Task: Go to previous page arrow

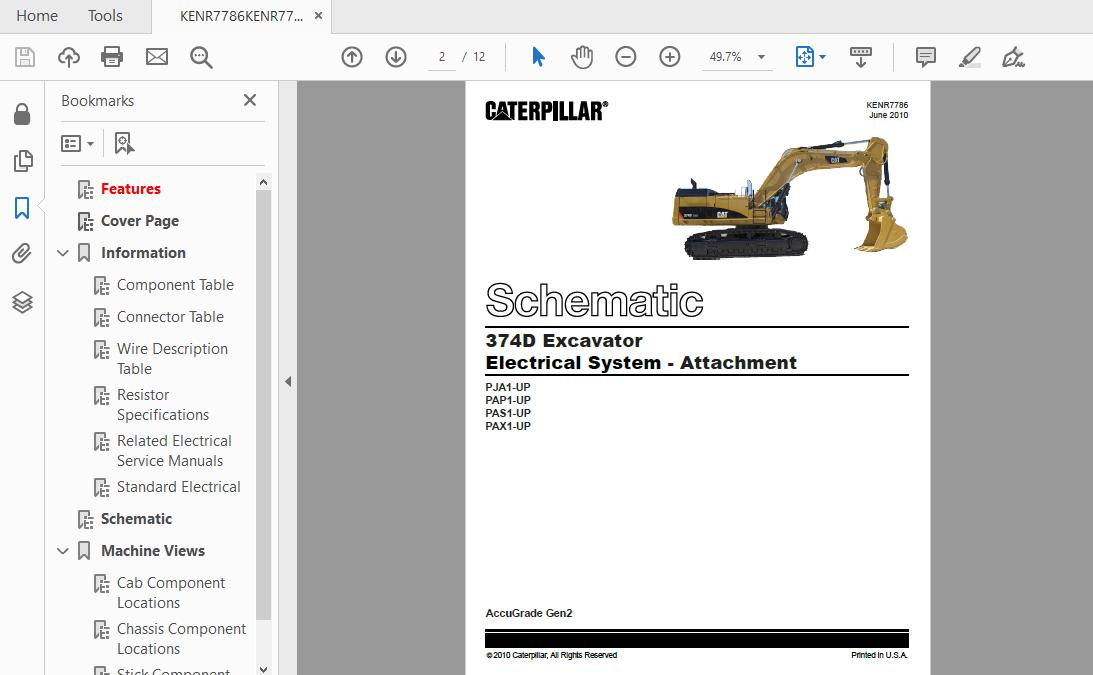Action: click(352, 56)
